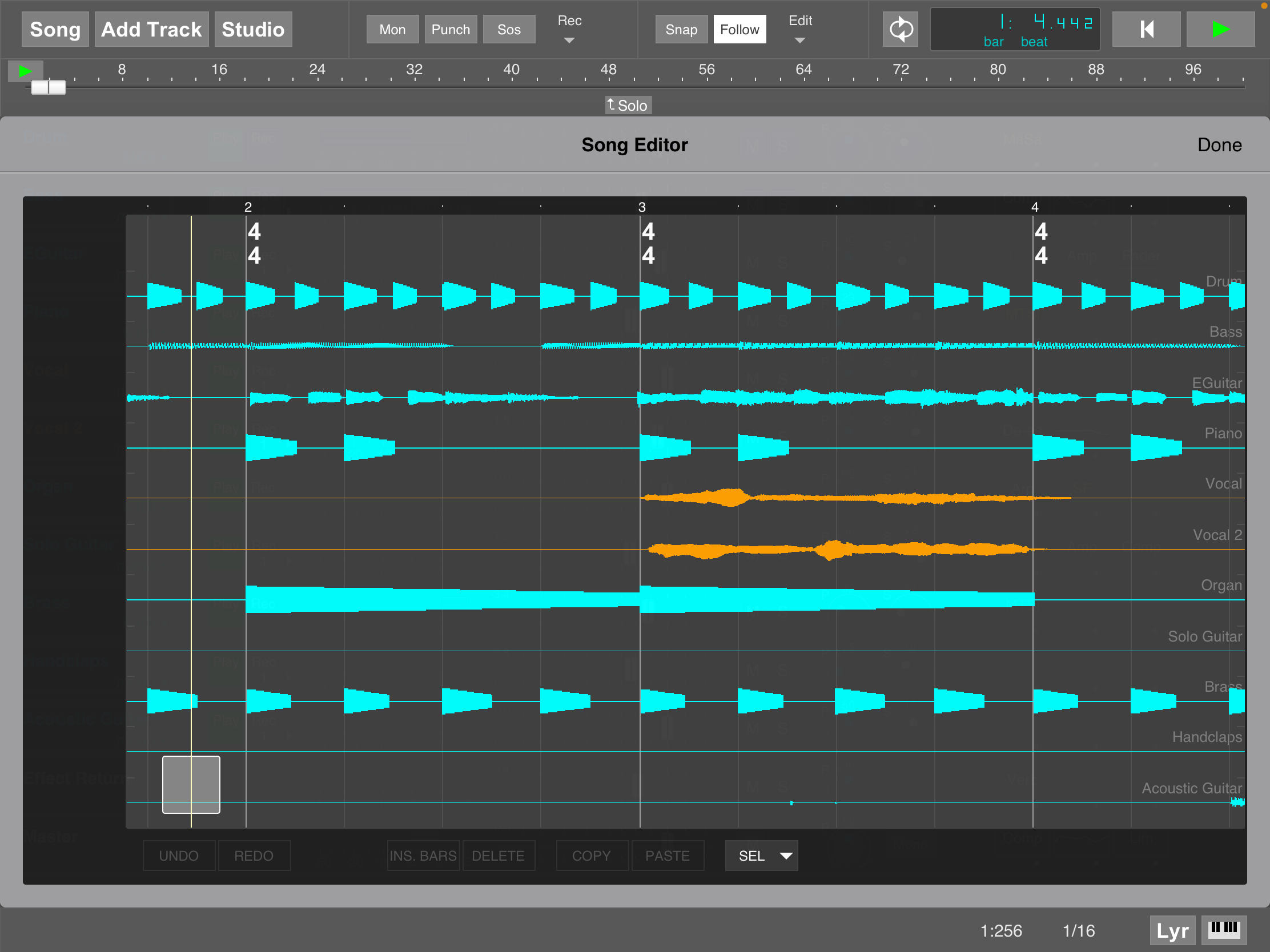Click ruler marker 96 on the timeline
Image resolution: width=1270 pixels, height=952 pixels.
tap(1193, 70)
